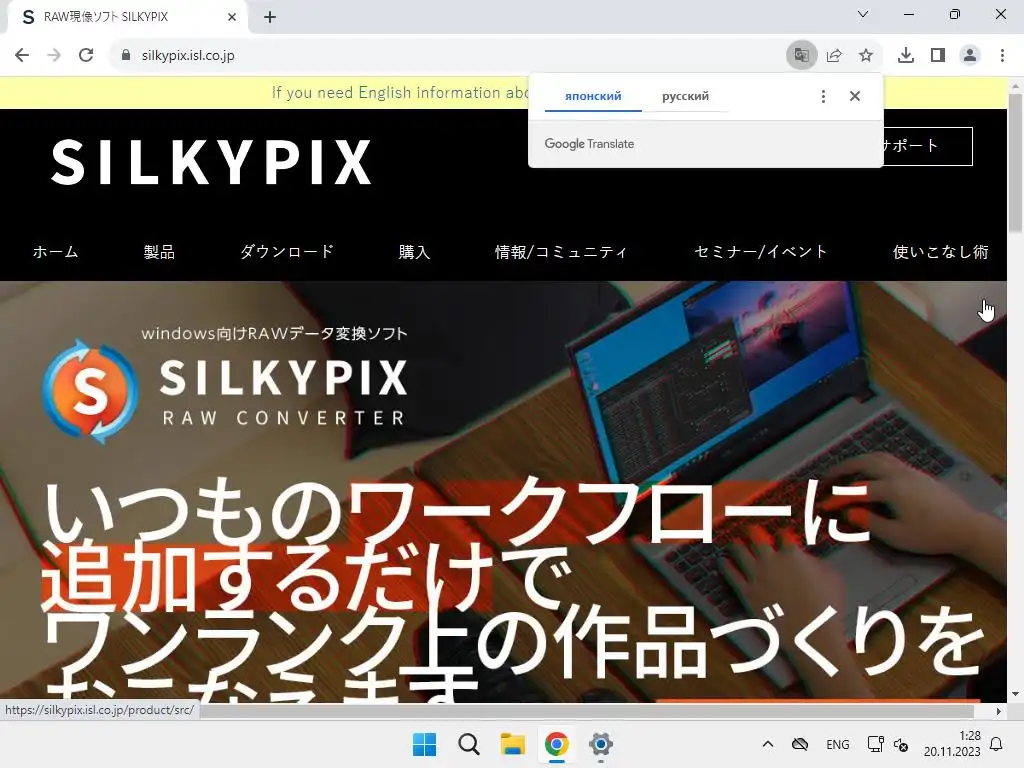Open the Chrome profile avatar
Image resolution: width=1024 pixels, height=768 pixels.
point(970,56)
